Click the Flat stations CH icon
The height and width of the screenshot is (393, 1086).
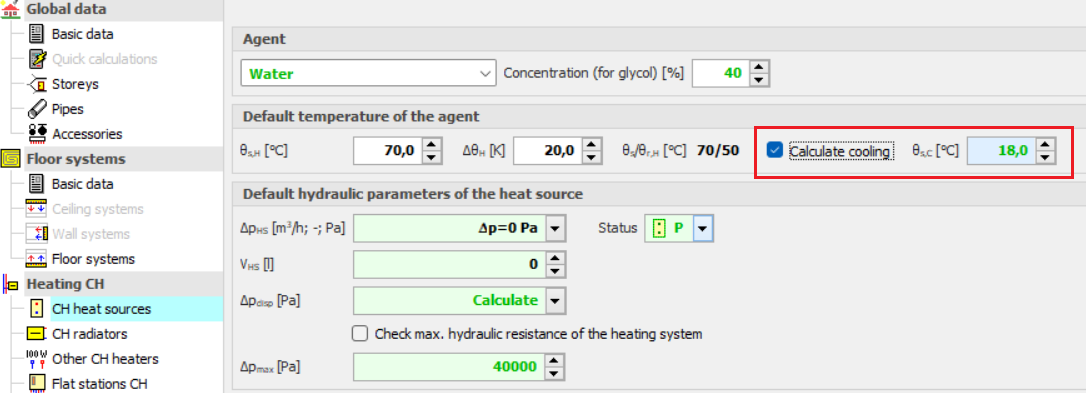pyautogui.click(x=38, y=383)
